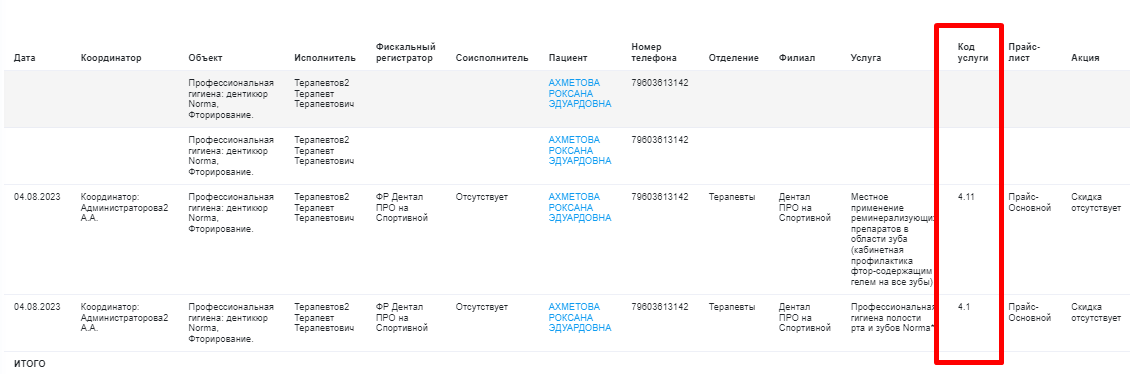
Task: Click service code 4.11 cell
Action: [x=966, y=197]
